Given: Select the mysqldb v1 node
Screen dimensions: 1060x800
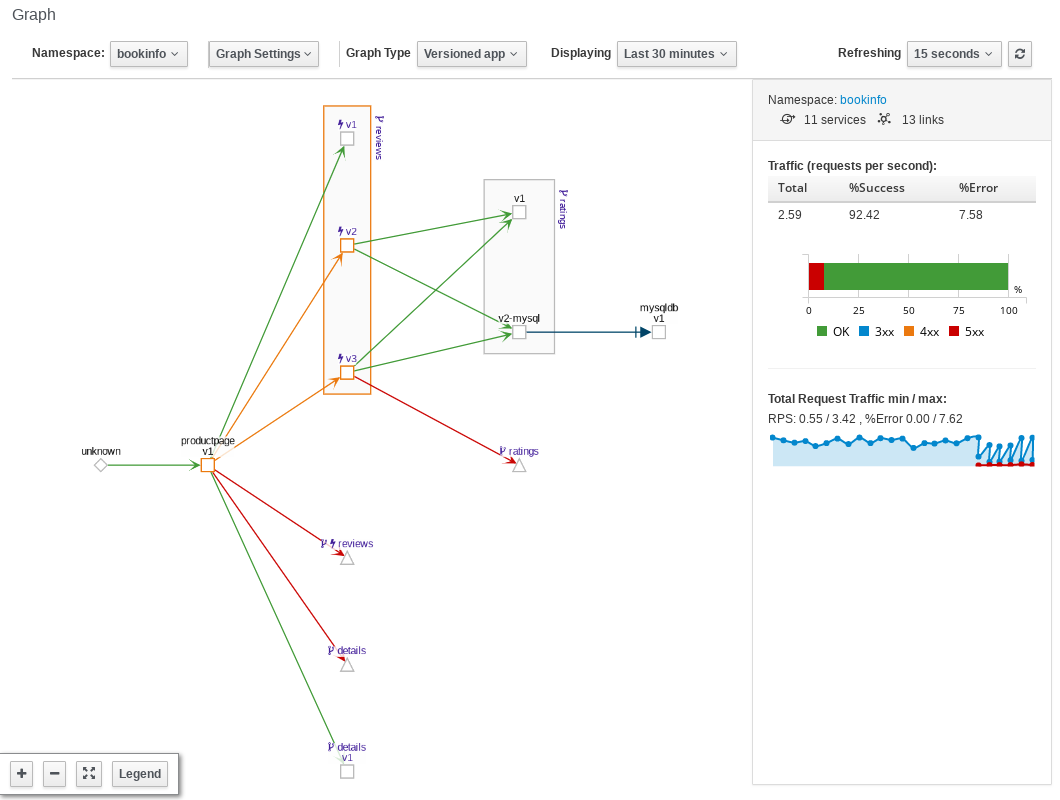Looking at the screenshot, I should click(x=658, y=332).
